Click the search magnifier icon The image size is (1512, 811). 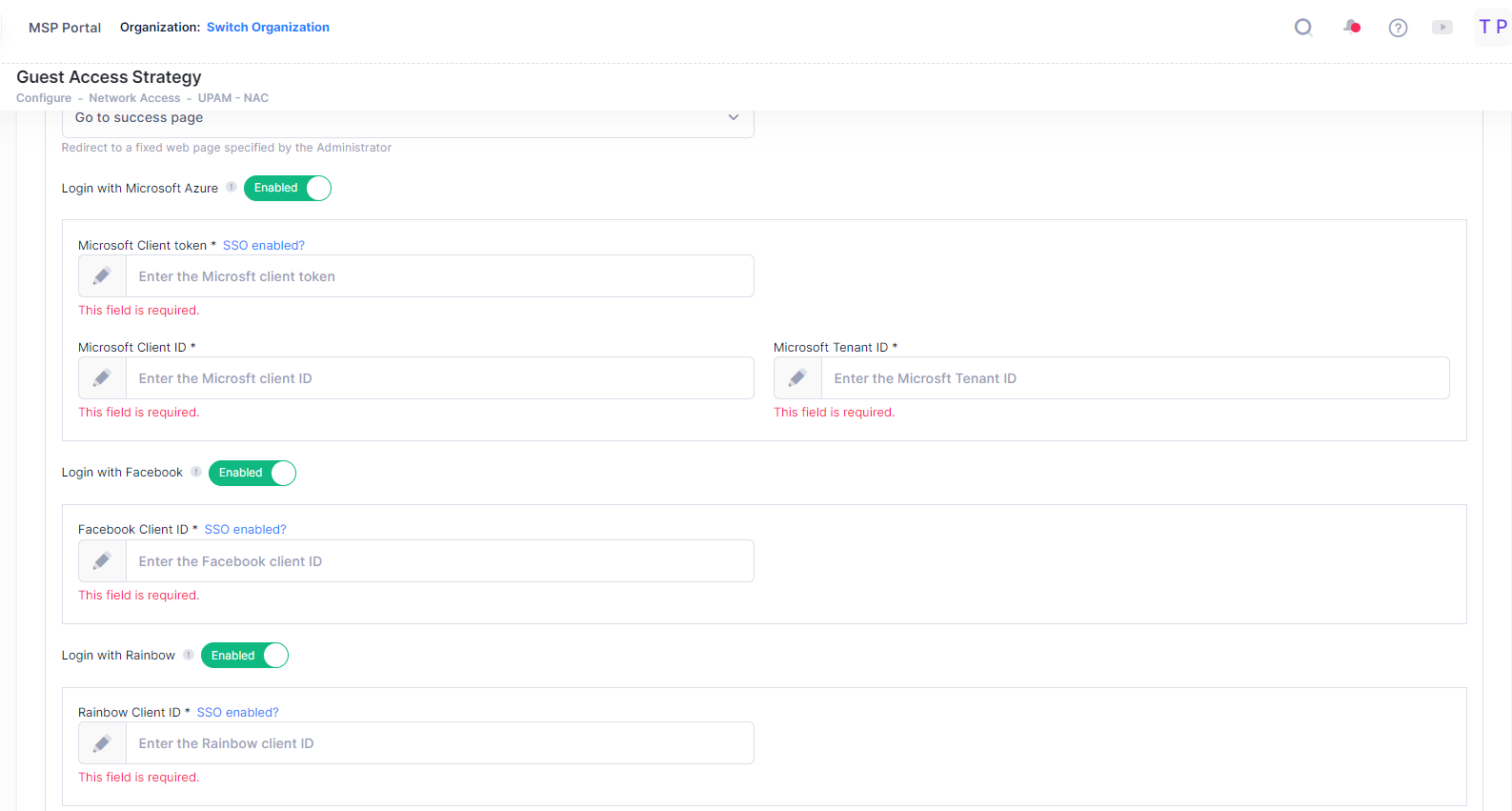point(1303,28)
